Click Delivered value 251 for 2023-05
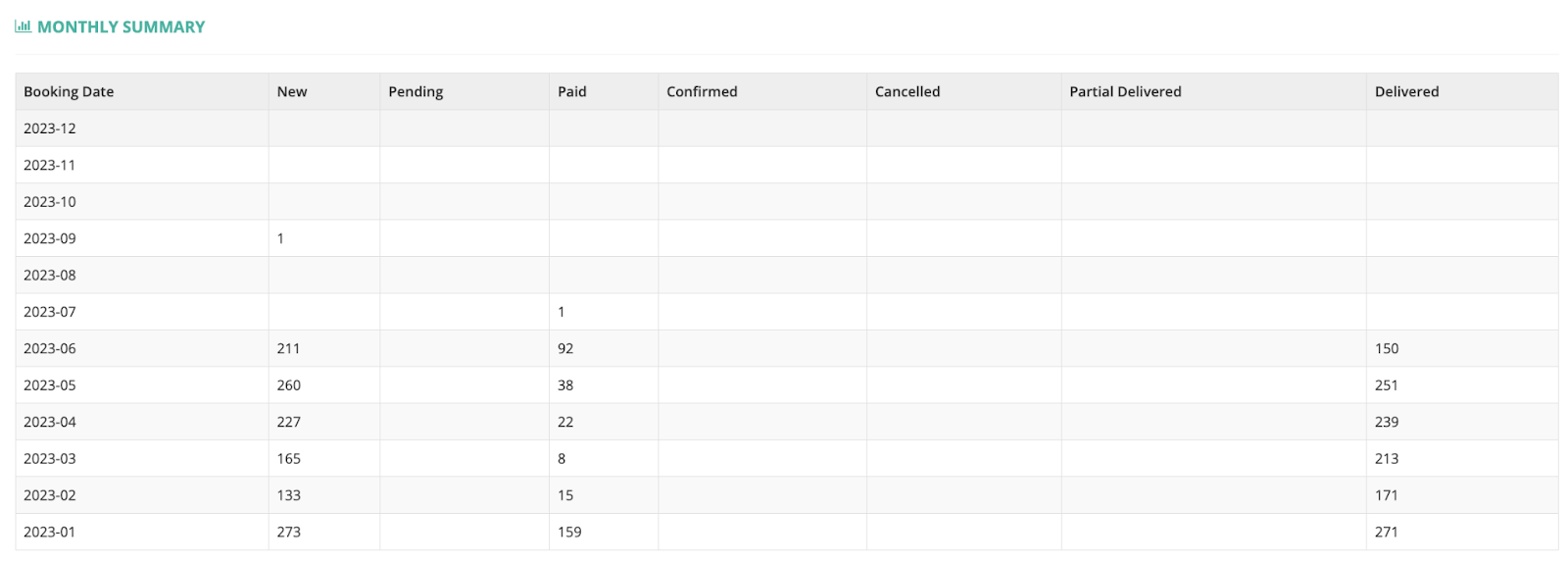Image resolution: width=1568 pixels, height=562 pixels. (x=1387, y=385)
